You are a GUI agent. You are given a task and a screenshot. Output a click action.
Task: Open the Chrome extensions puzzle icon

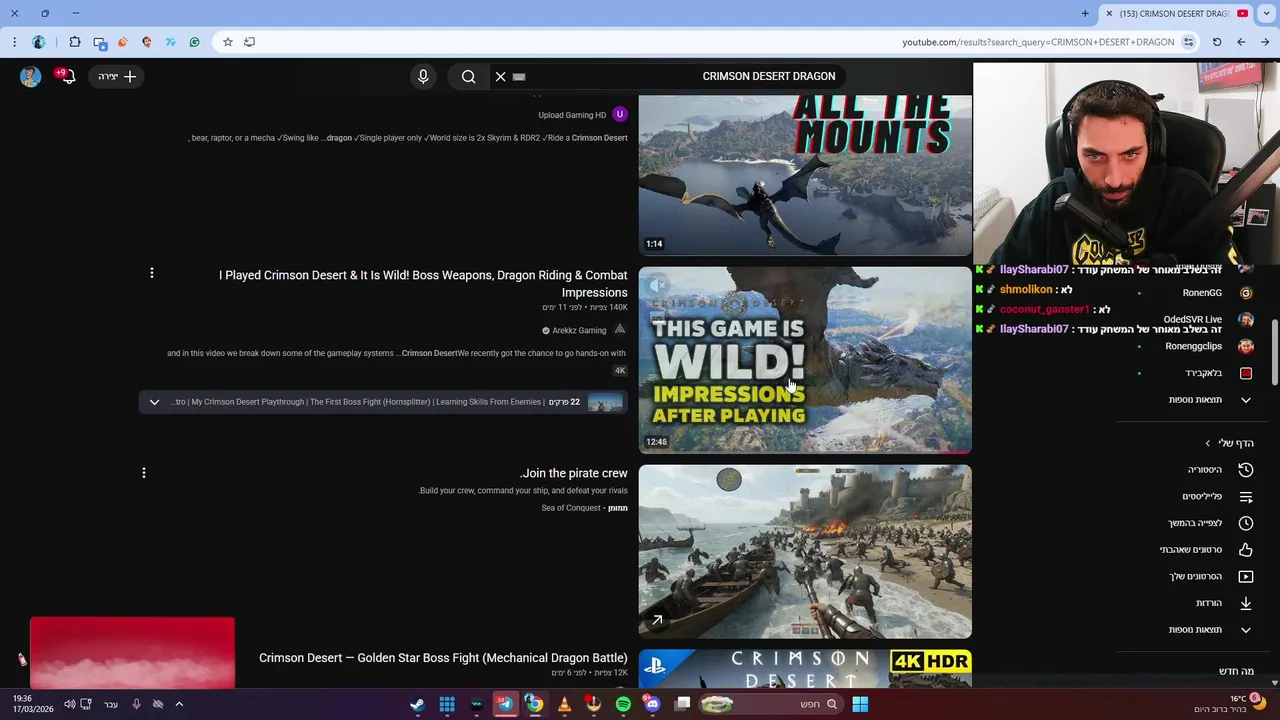click(x=75, y=42)
